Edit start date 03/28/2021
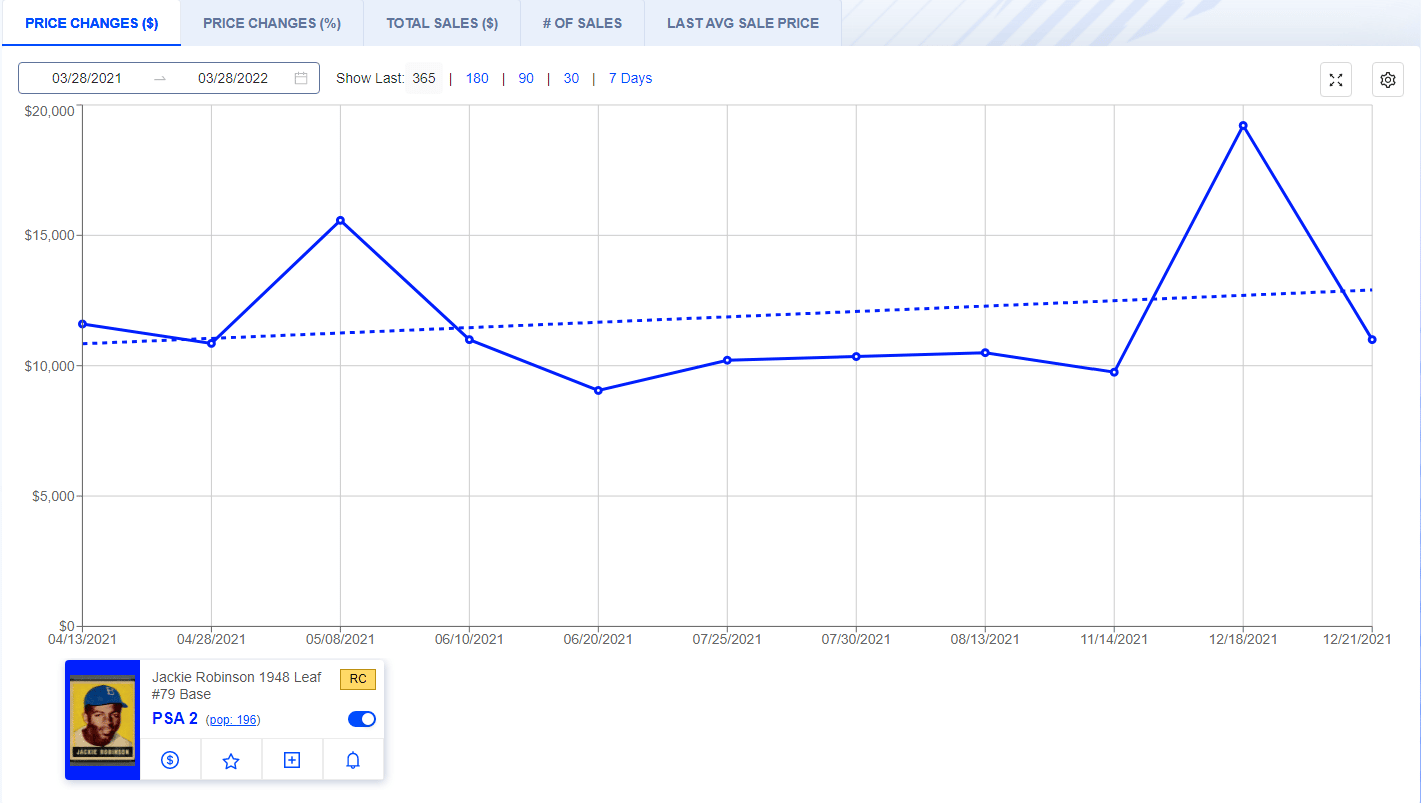 click(x=87, y=78)
